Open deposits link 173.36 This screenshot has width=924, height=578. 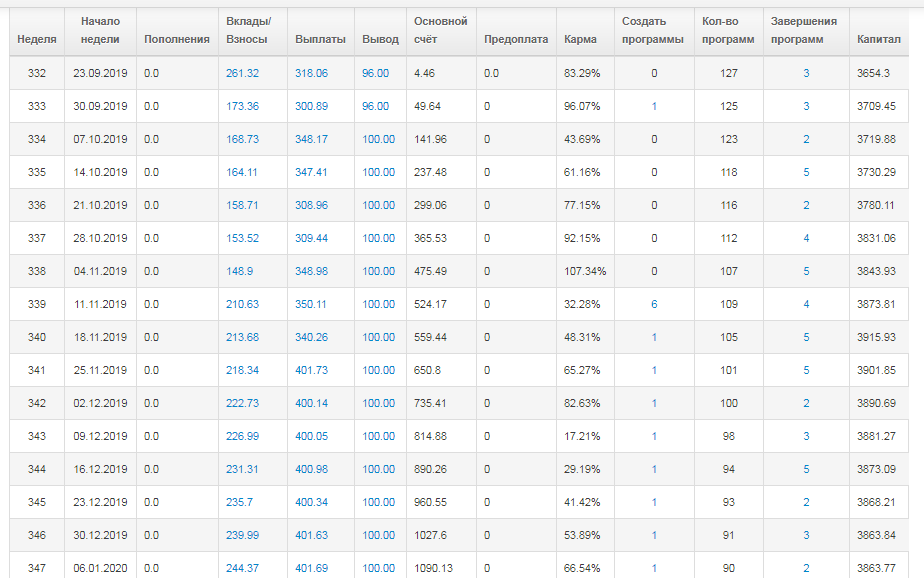click(242, 106)
